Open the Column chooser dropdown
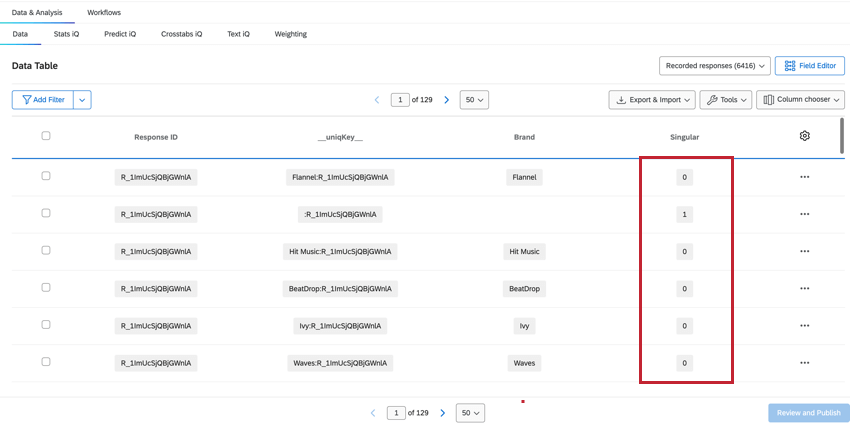 (x=800, y=100)
